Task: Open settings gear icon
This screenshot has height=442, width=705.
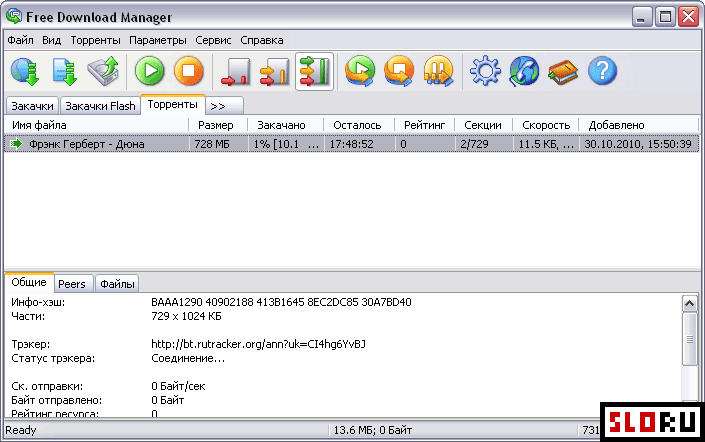Action: coord(485,71)
